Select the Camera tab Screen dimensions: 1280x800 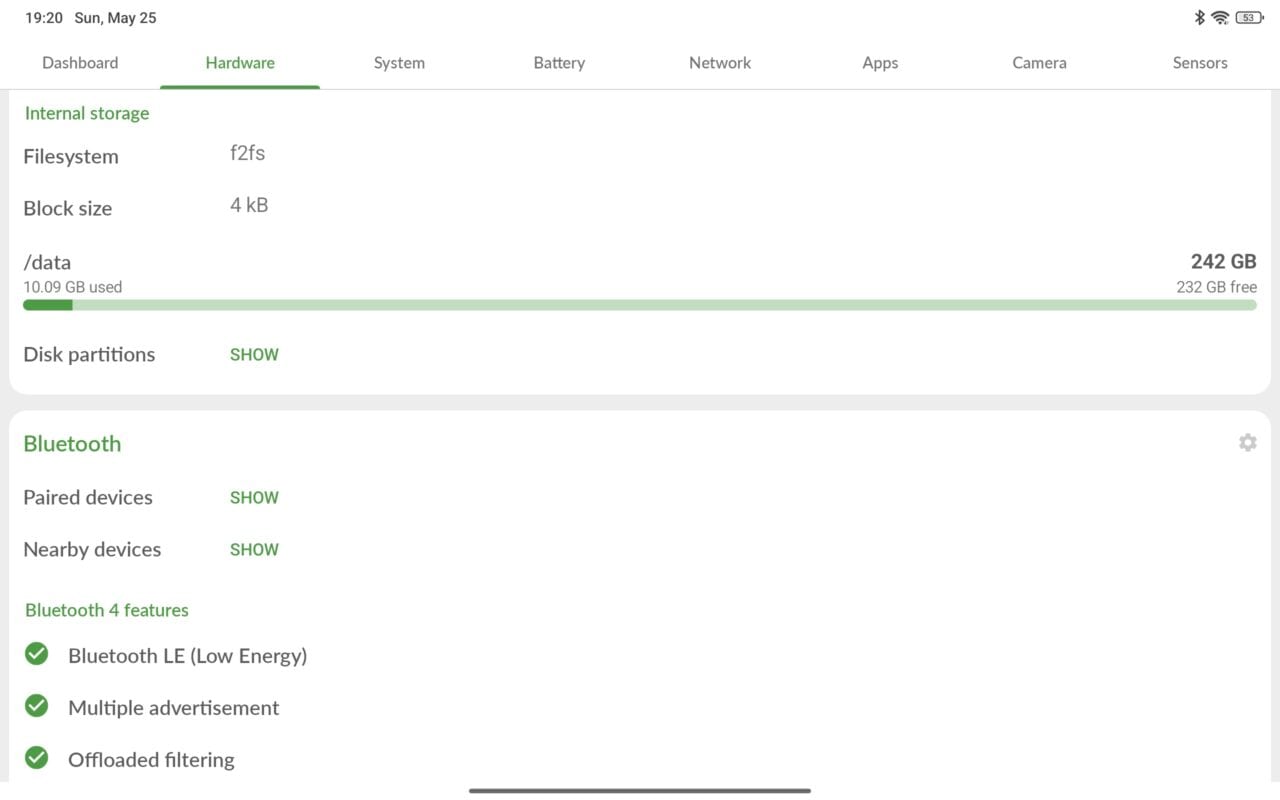click(1039, 63)
